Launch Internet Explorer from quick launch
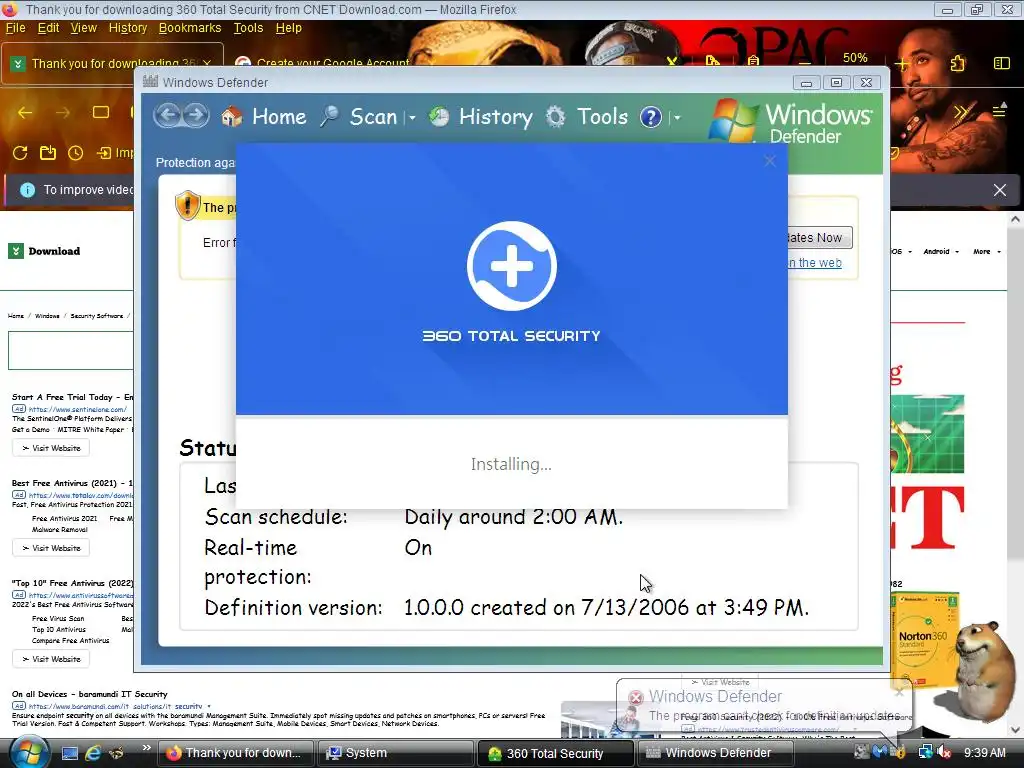 [x=93, y=753]
